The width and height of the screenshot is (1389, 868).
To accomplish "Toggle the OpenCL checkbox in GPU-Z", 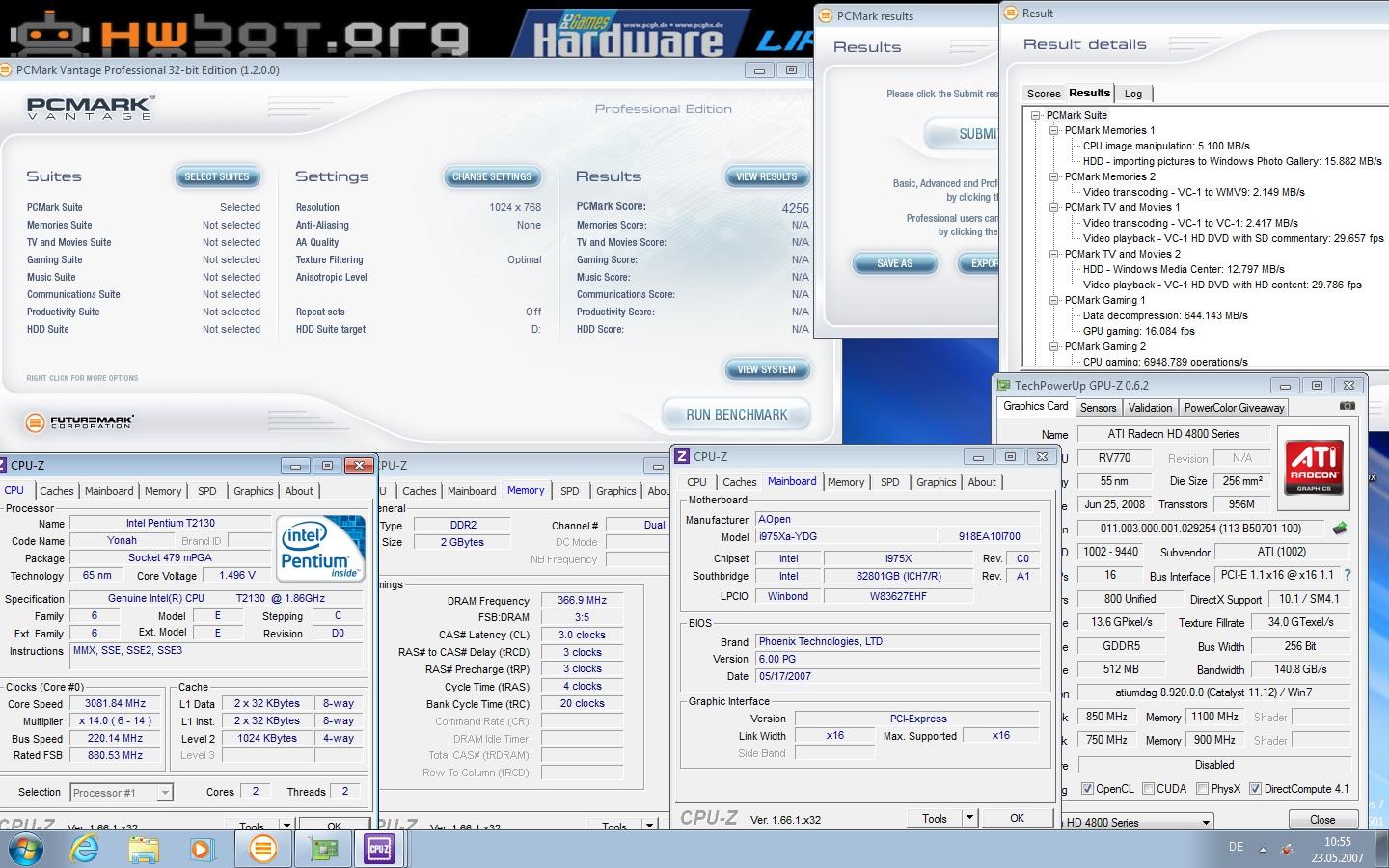I will pyautogui.click(x=1087, y=789).
